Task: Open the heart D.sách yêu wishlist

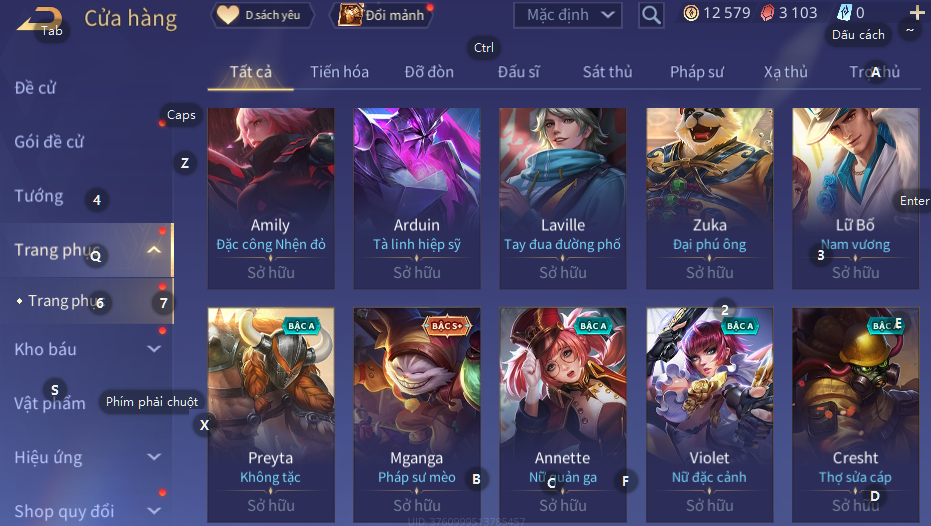Action: [x=262, y=15]
